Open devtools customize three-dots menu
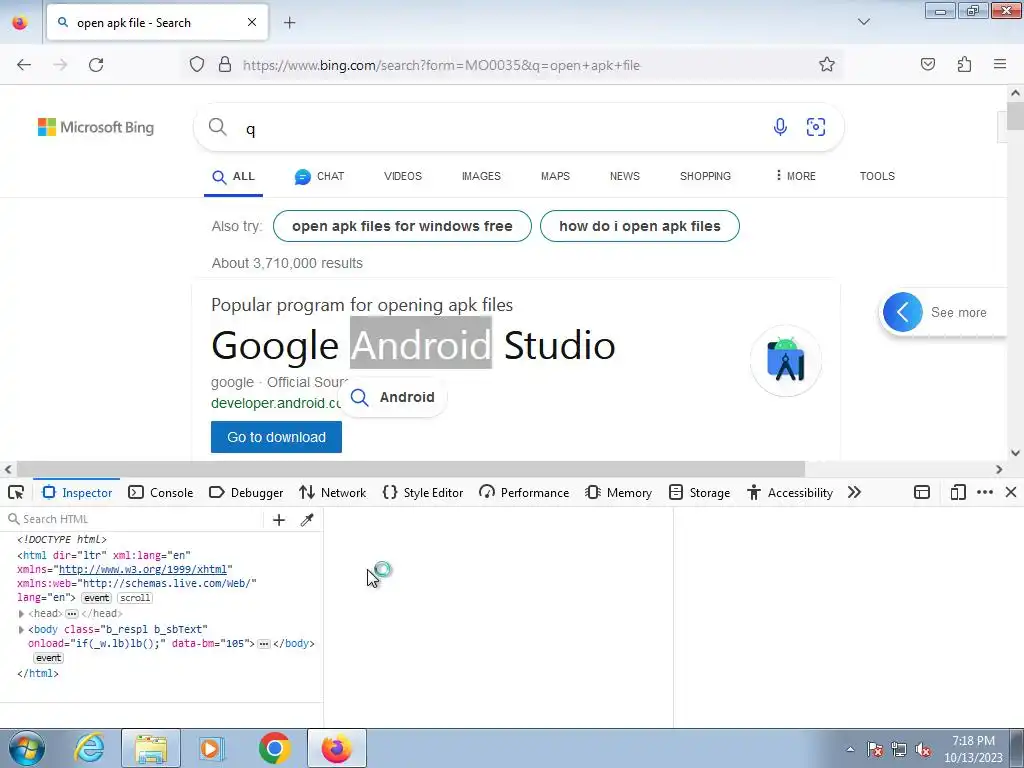The width and height of the screenshot is (1024, 768). (985, 492)
